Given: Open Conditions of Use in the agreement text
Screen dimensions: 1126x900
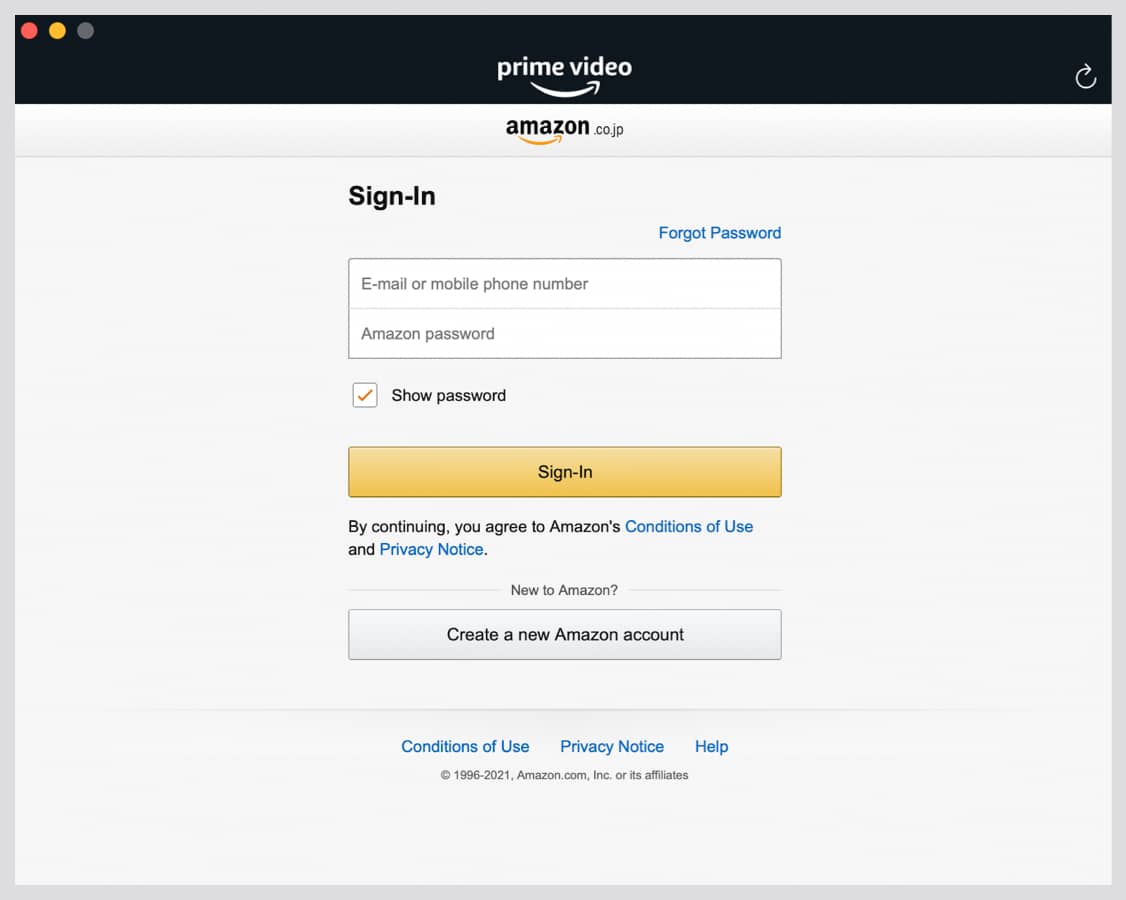Looking at the screenshot, I should coord(688,526).
